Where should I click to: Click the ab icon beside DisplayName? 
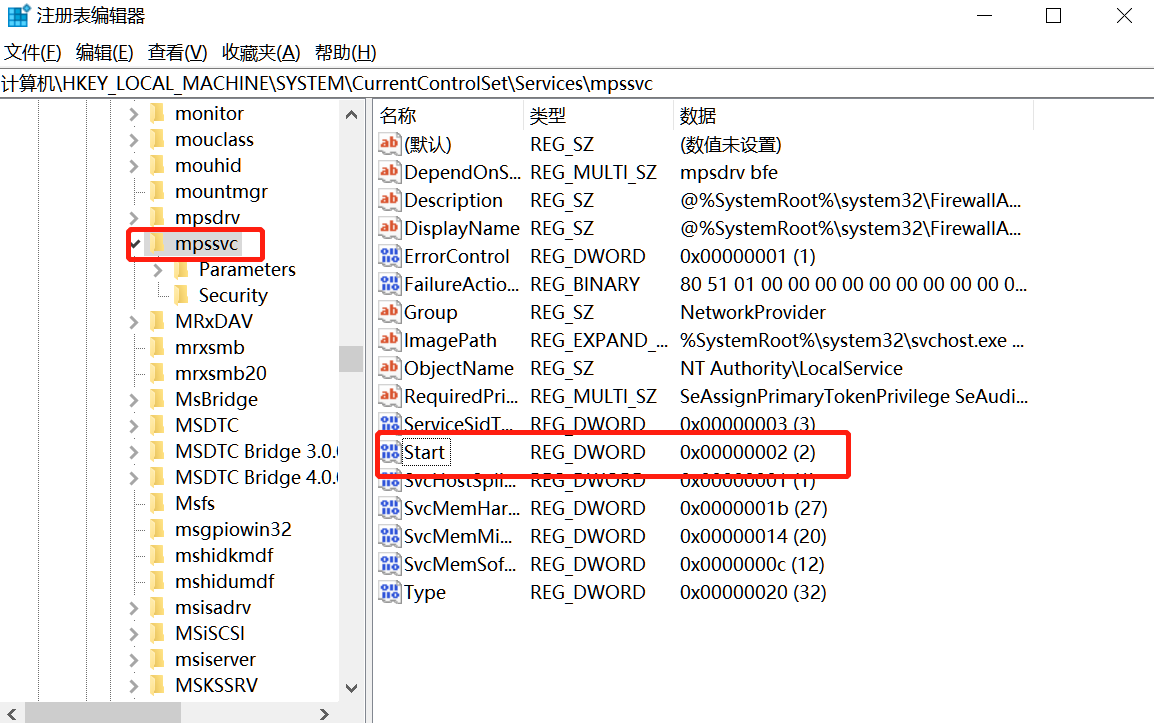[x=390, y=228]
